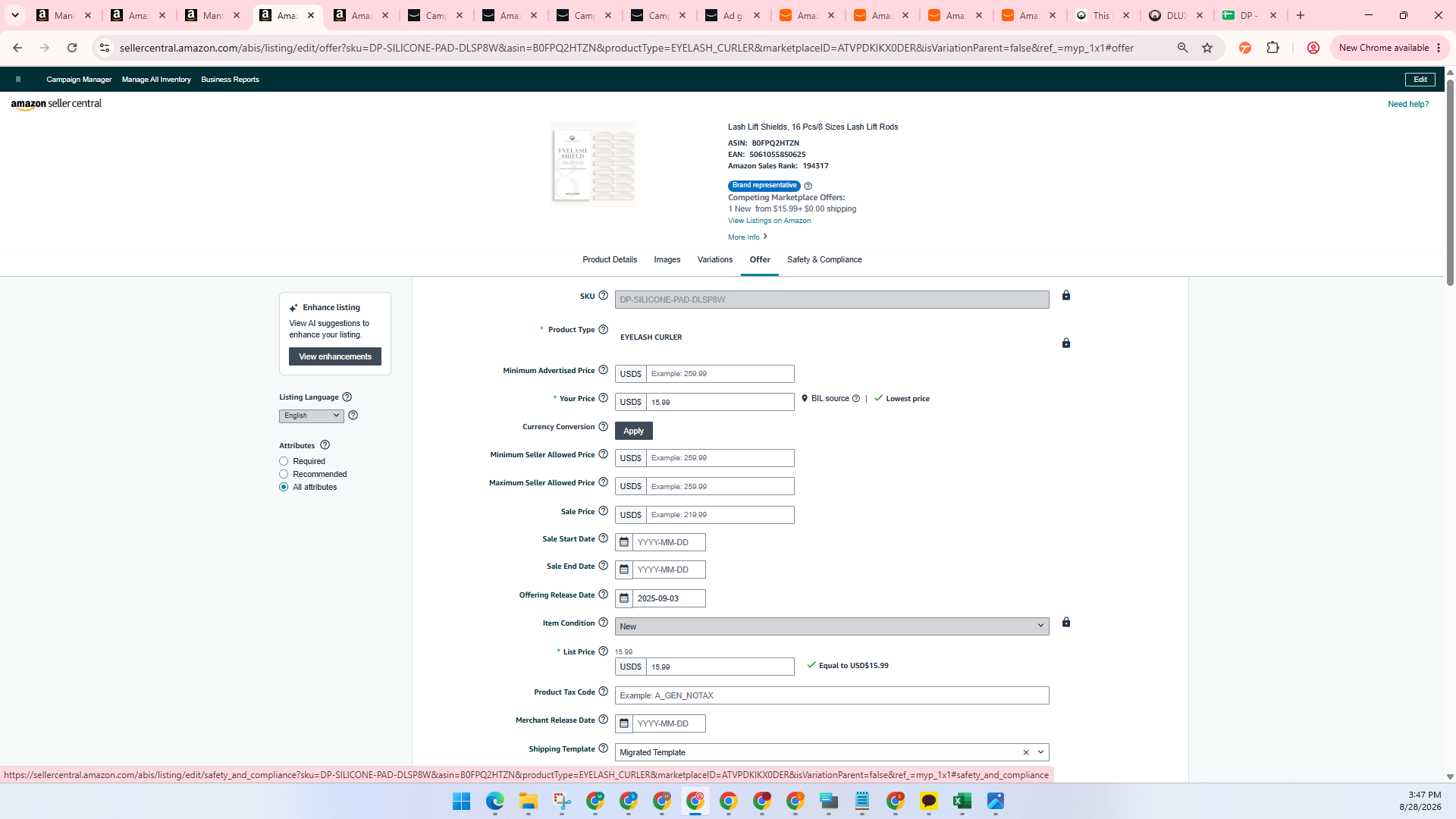Select the Required attributes radio button

284,461
